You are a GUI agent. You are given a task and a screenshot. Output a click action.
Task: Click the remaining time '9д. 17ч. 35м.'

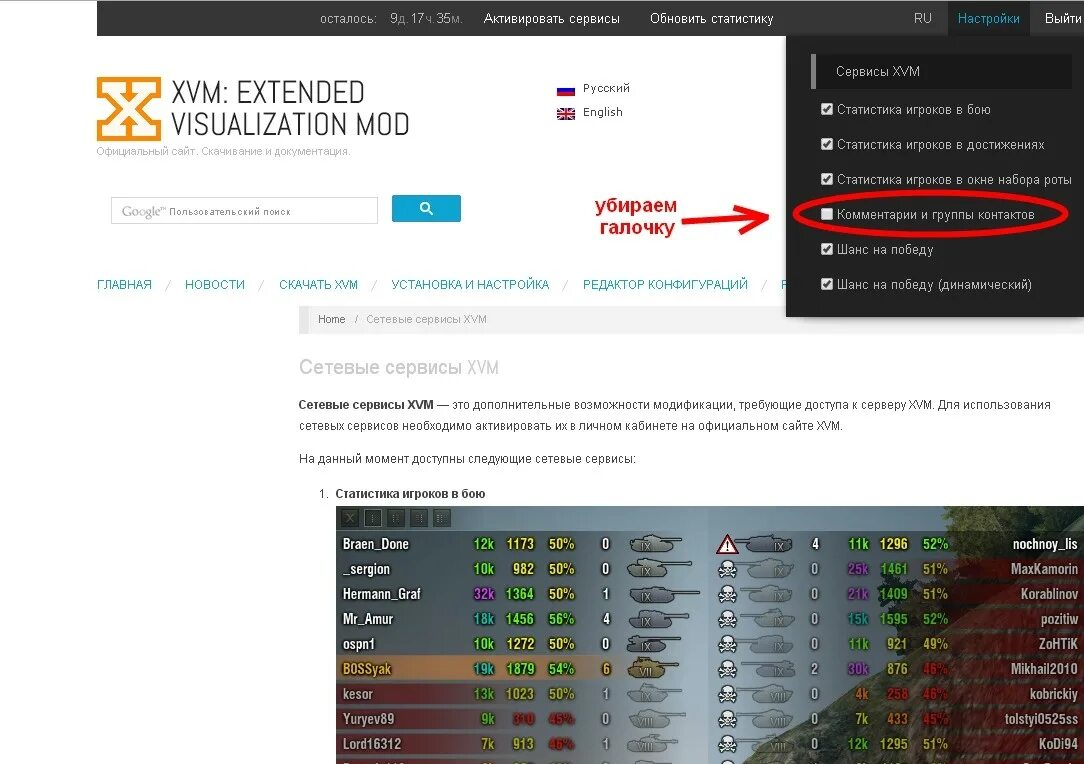[x=426, y=19]
